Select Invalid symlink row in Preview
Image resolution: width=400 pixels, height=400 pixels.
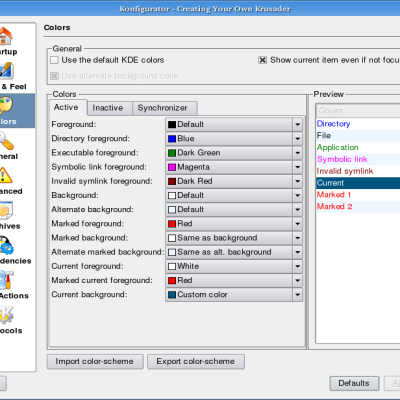click(358, 171)
